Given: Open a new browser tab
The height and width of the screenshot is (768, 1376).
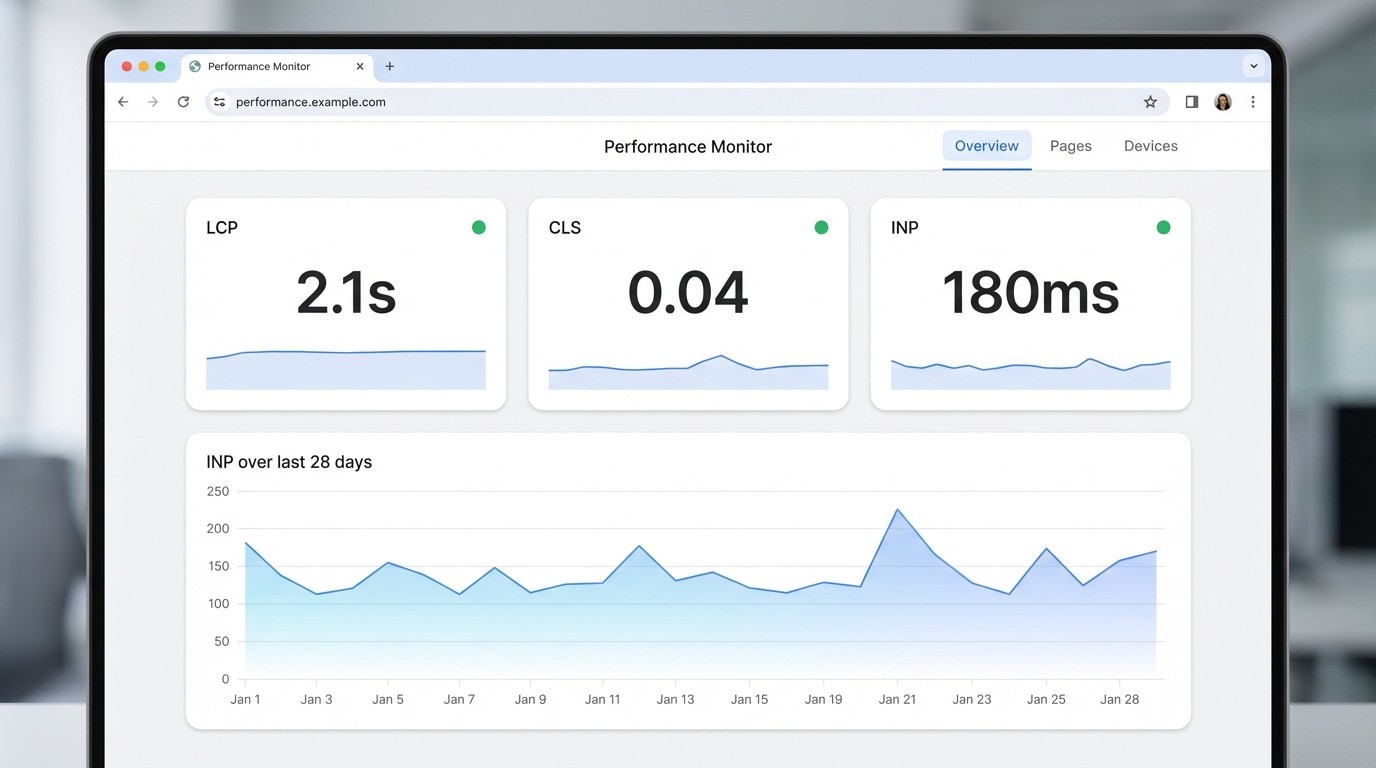Looking at the screenshot, I should (389, 66).
